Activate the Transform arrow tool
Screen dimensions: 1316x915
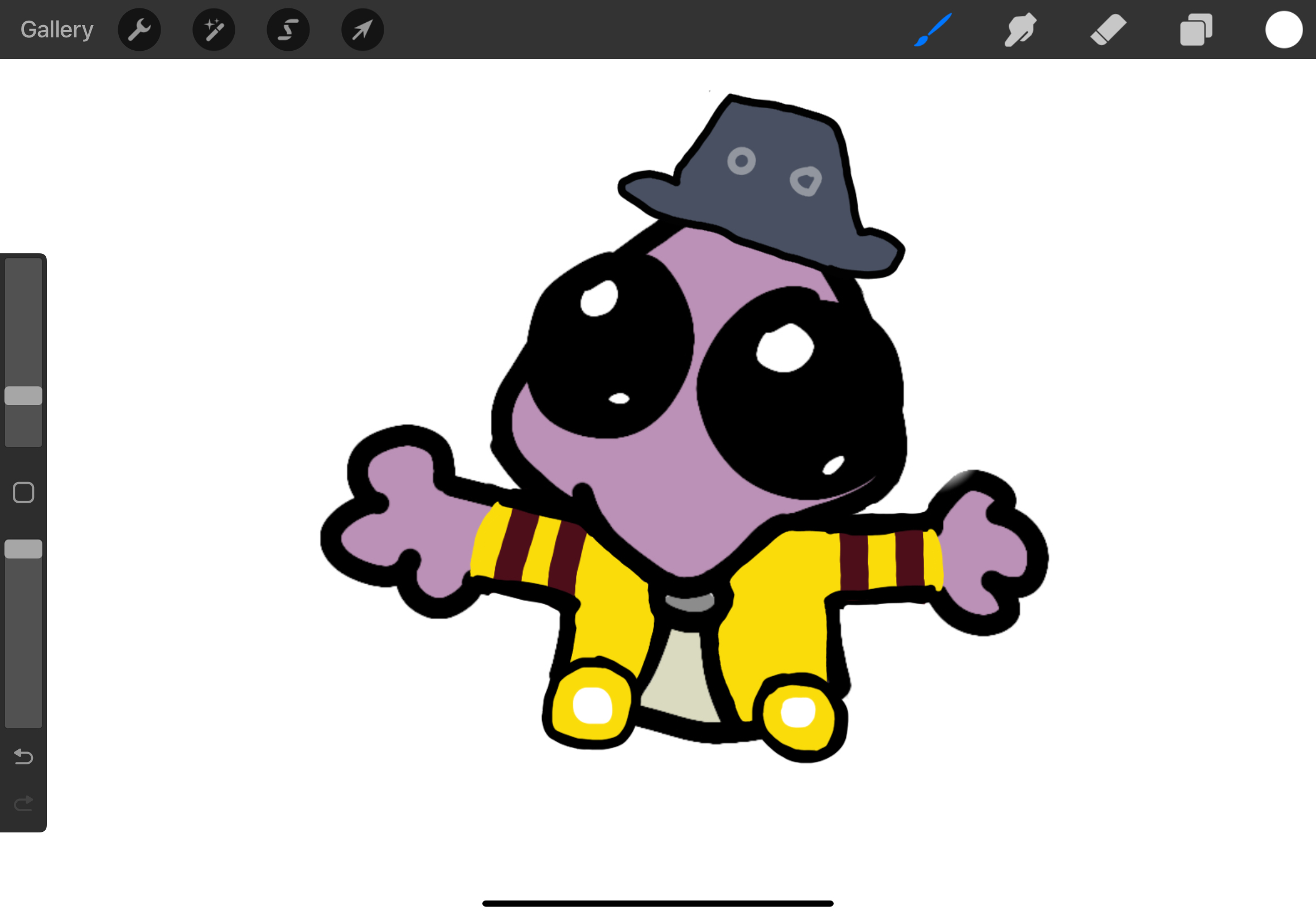point(362,30)
